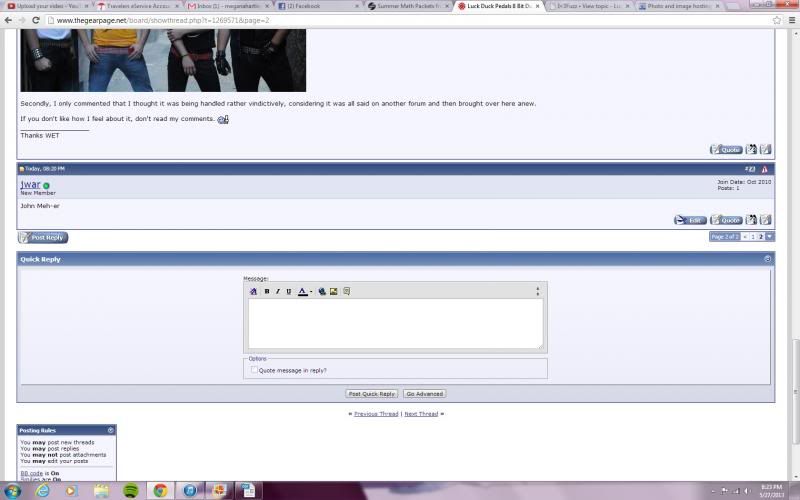Click the insert link globe icon
800x500 pixels.
322,291
